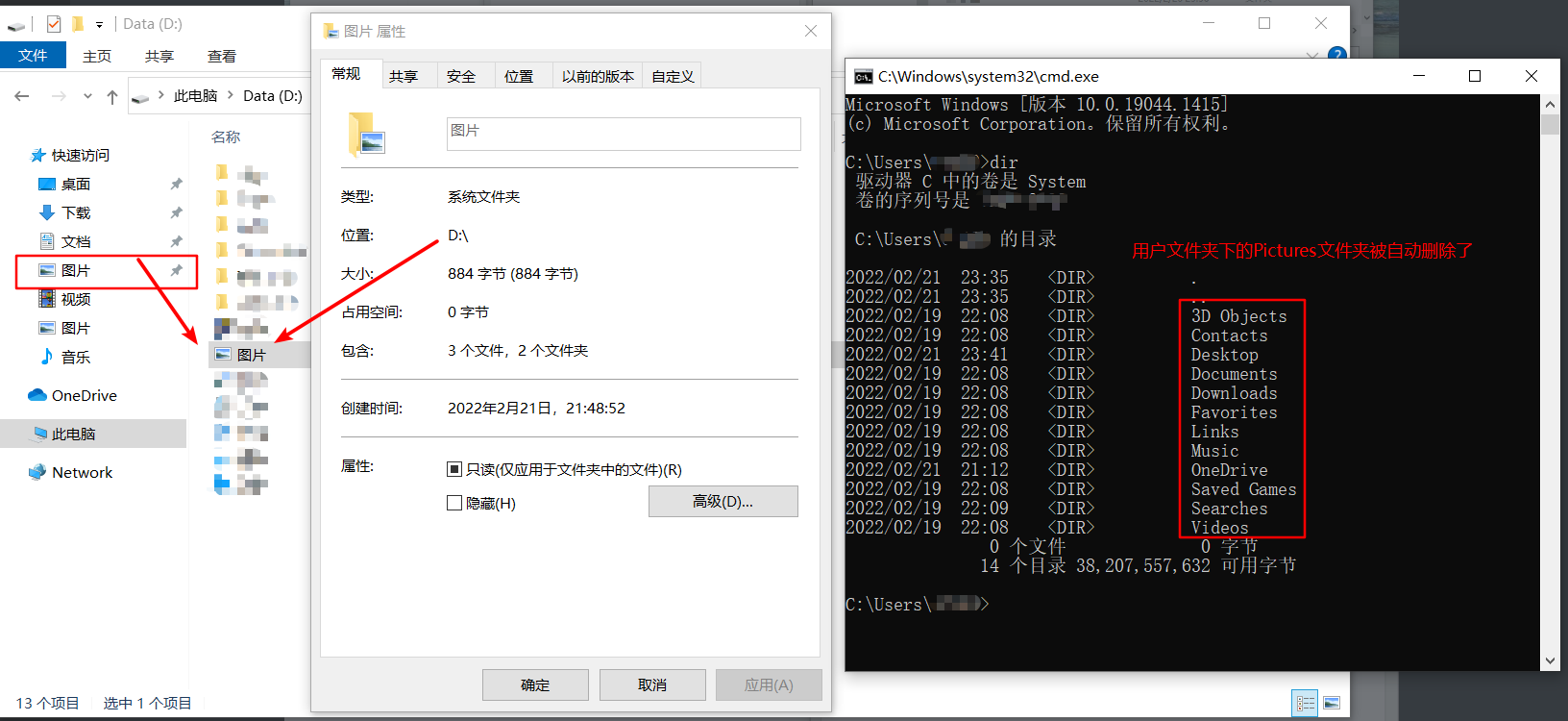Click the forward arrow in Explorer navigation
Viewport: 1568px width, 721px height.
coord(59,96)
